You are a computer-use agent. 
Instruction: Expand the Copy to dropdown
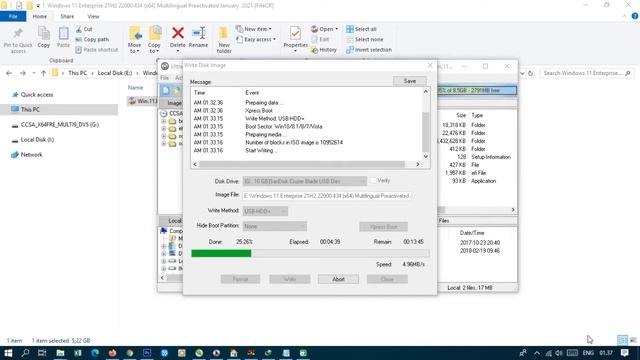(154, 48)
